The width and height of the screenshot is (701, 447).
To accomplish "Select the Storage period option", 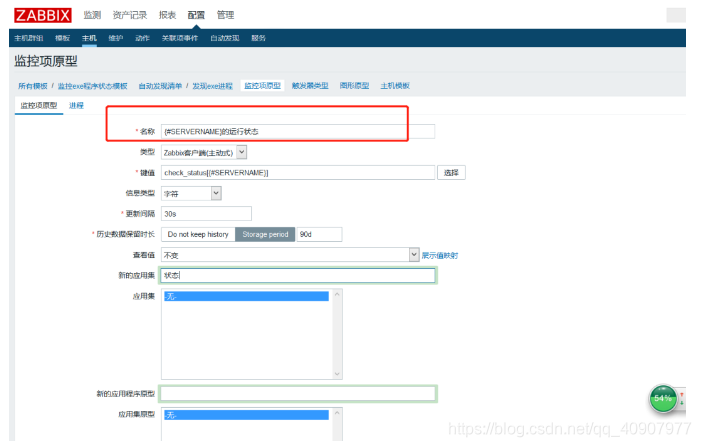I will click(265, 234).
